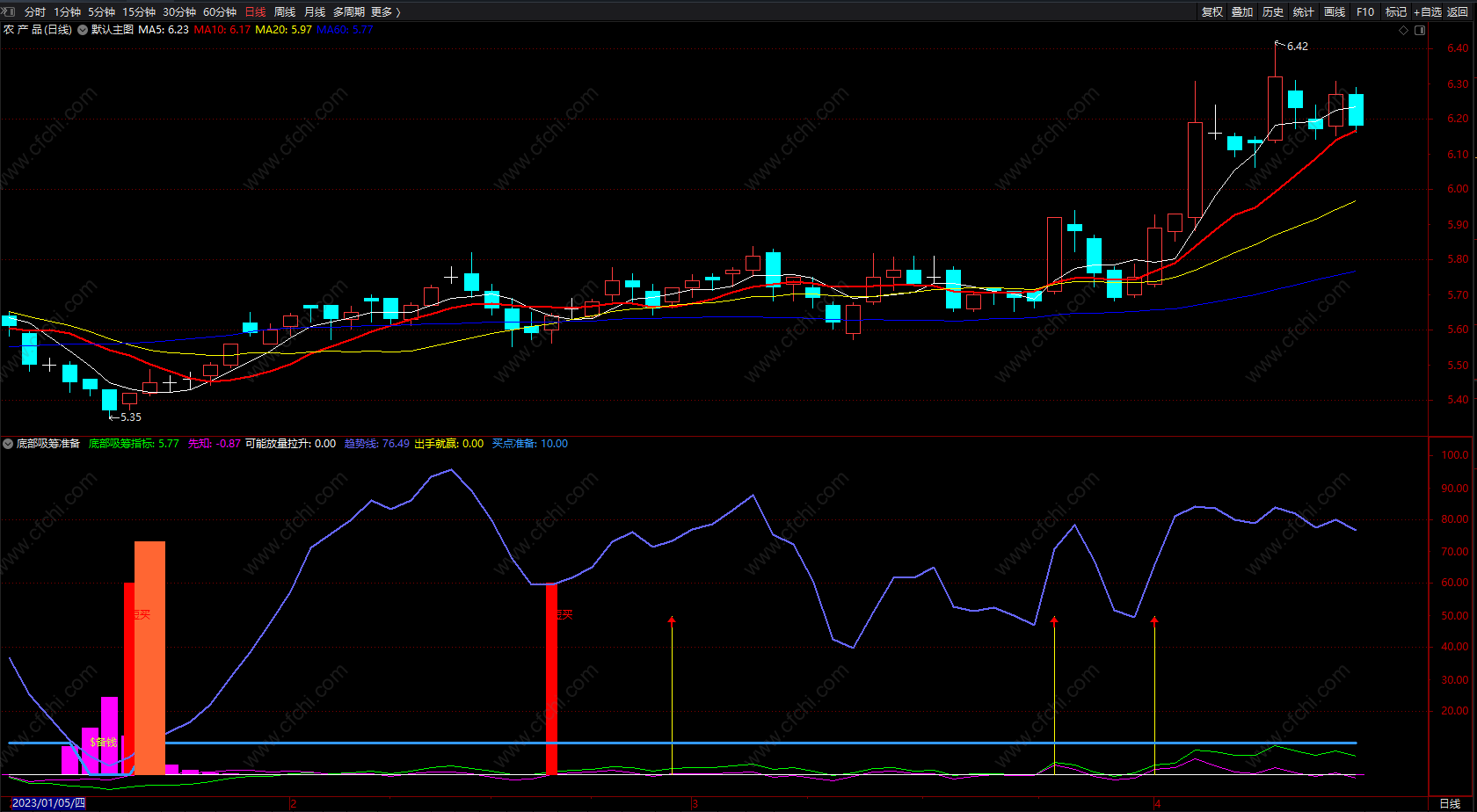Open F10 company information

tap(1365, 11)
